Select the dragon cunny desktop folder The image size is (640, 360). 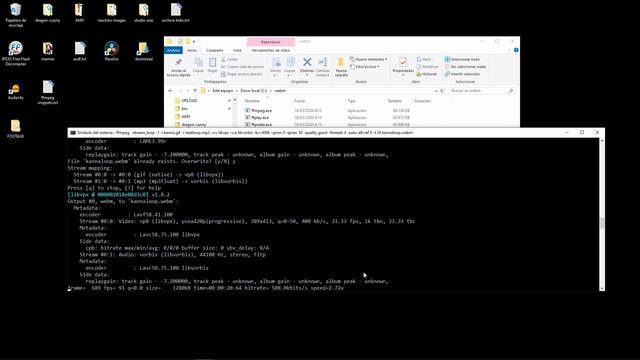[x=48, y=13]
